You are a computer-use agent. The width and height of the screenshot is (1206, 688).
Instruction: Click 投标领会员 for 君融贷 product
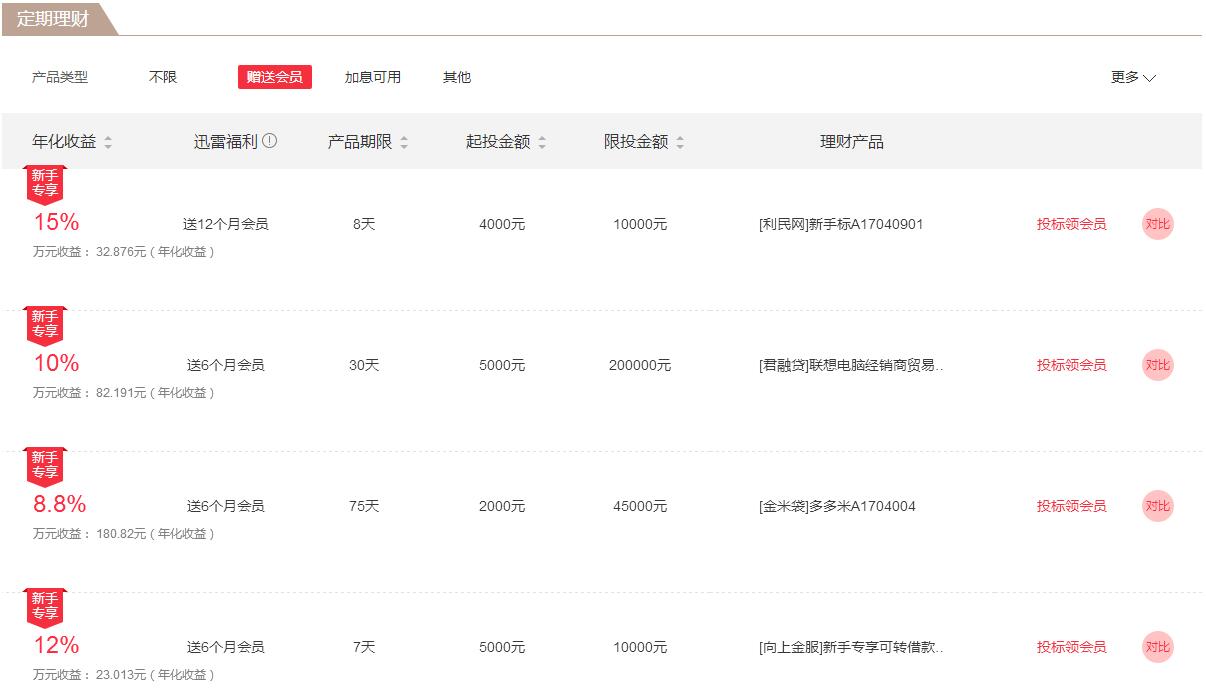1071,365
